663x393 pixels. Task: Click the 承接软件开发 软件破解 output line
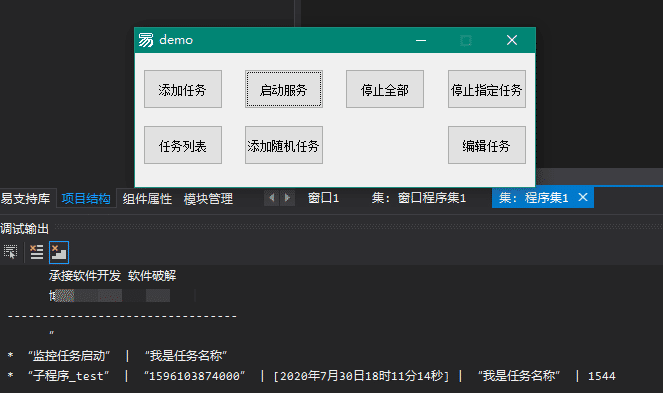click(x=112, y=276)
